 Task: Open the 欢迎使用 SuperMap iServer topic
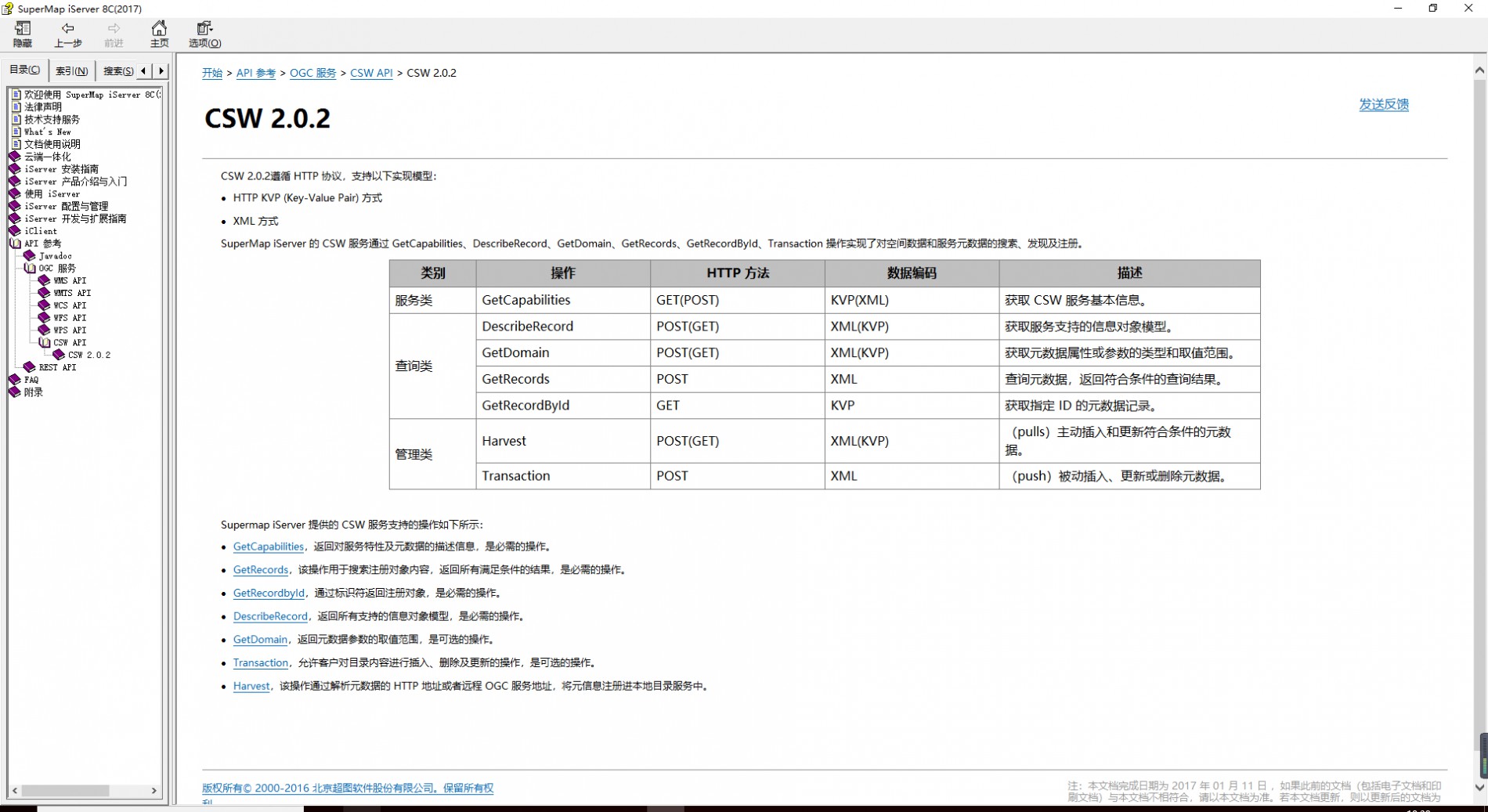point(92,95)
